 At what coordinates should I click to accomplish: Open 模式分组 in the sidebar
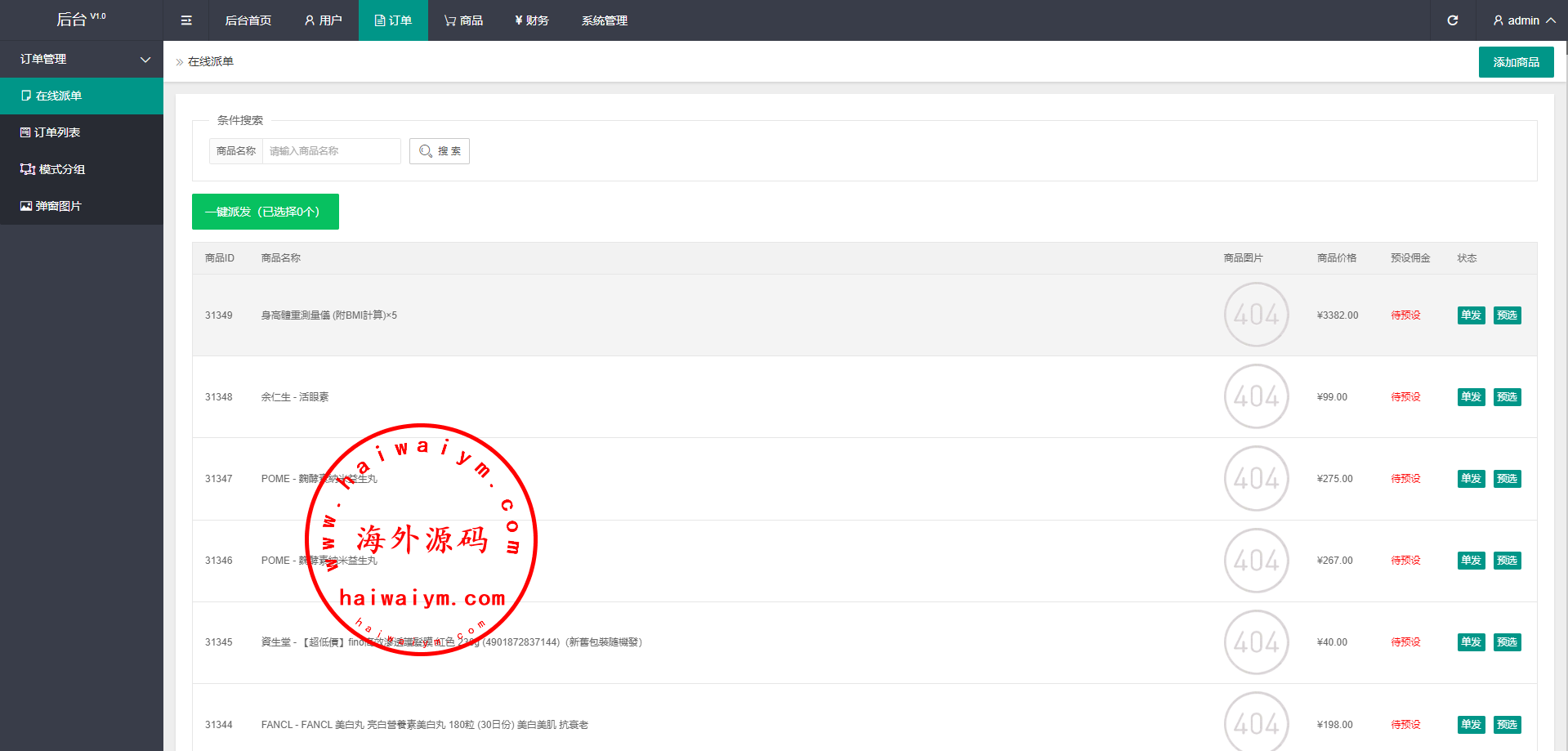click(82, 169)
